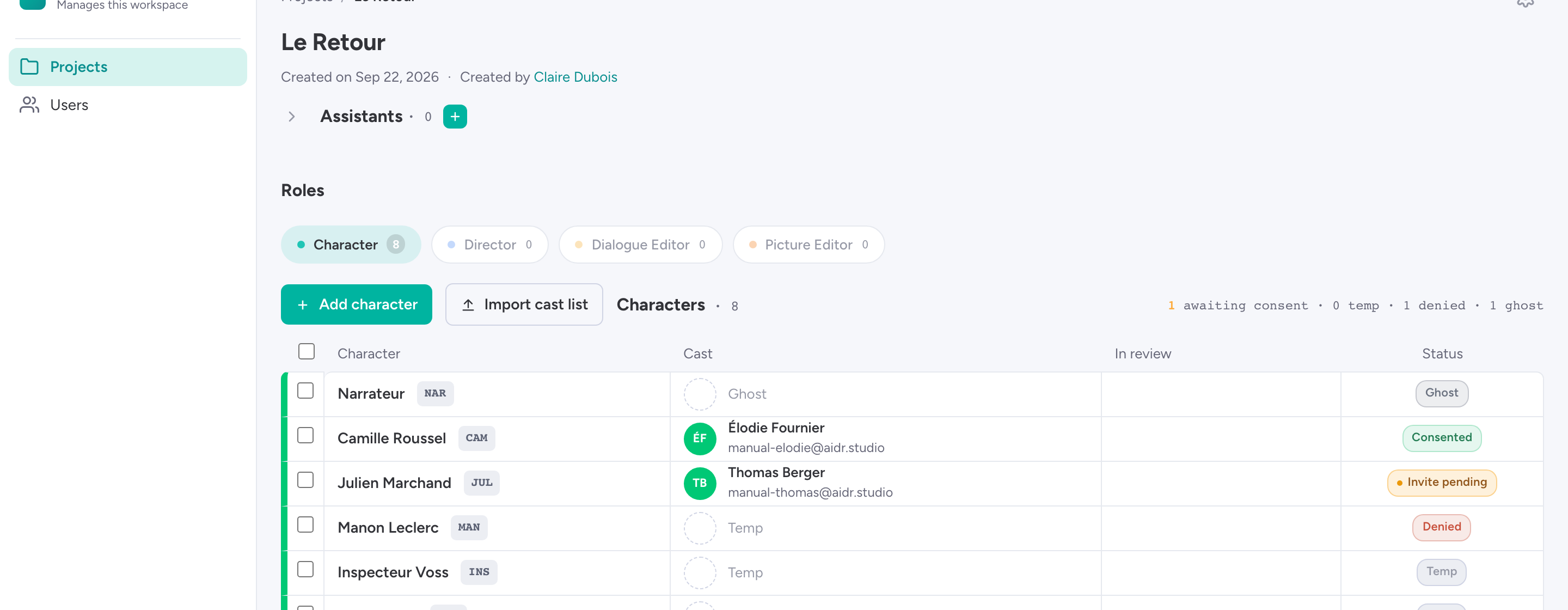Toggle the select-all characters checkbox
The height and width of the screenshot is (610, 1568).
click(306, 351)
